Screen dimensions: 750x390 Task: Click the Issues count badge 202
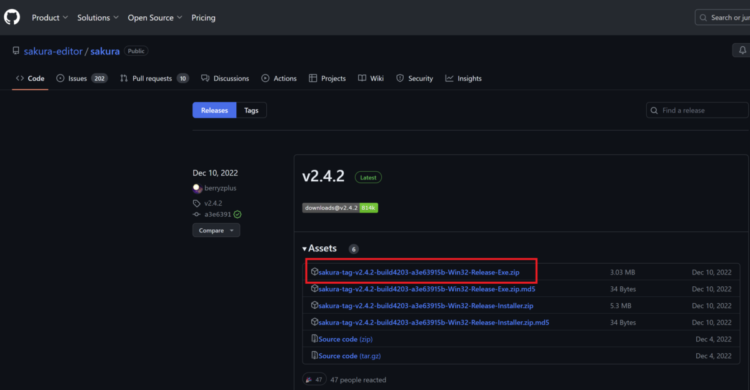pos(99,78)
